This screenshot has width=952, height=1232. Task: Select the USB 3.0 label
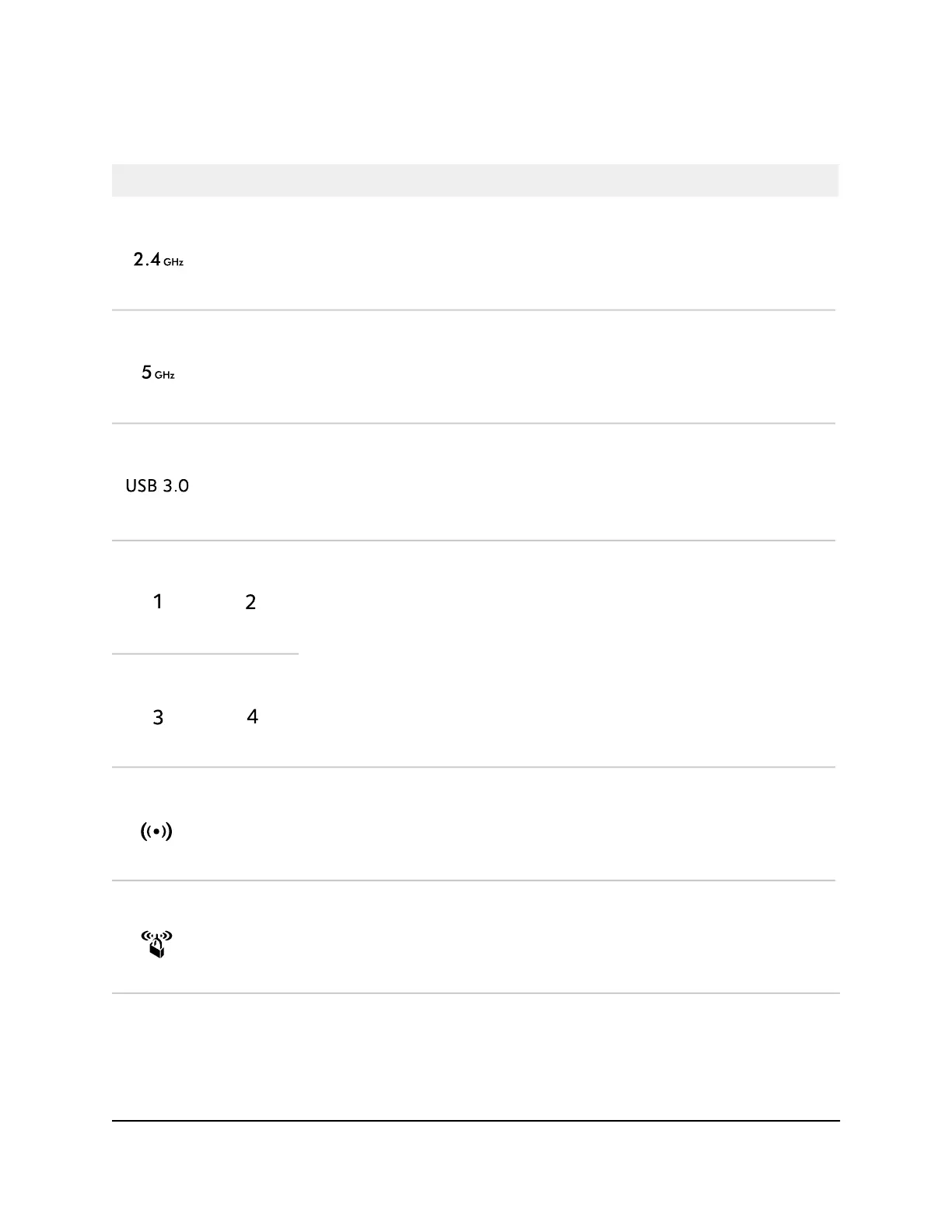pos(157,486)
